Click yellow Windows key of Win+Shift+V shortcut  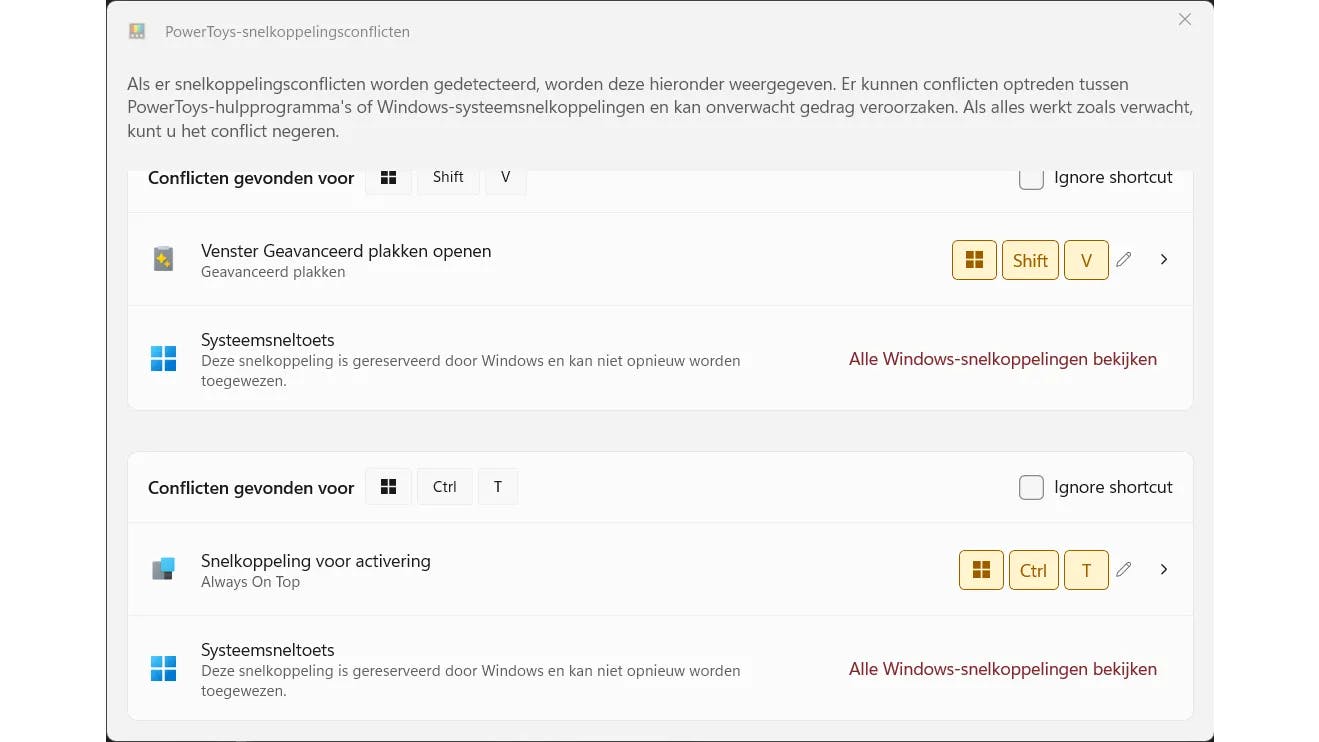pyautogui.click(x=974, y=260)
